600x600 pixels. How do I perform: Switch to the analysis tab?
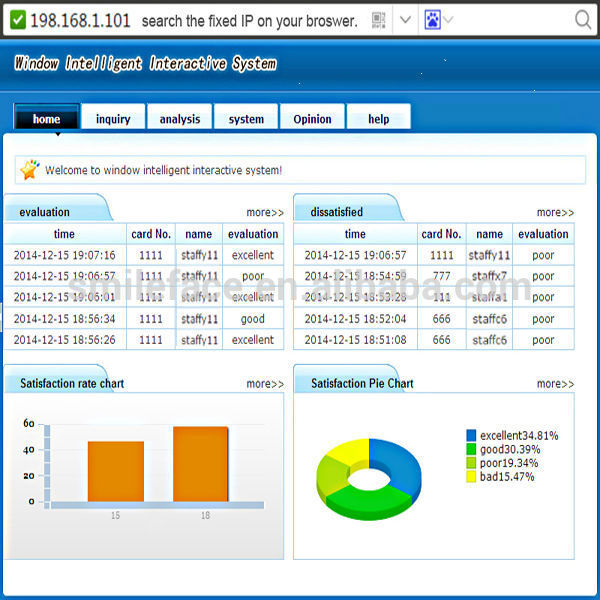tap(179, 119)
